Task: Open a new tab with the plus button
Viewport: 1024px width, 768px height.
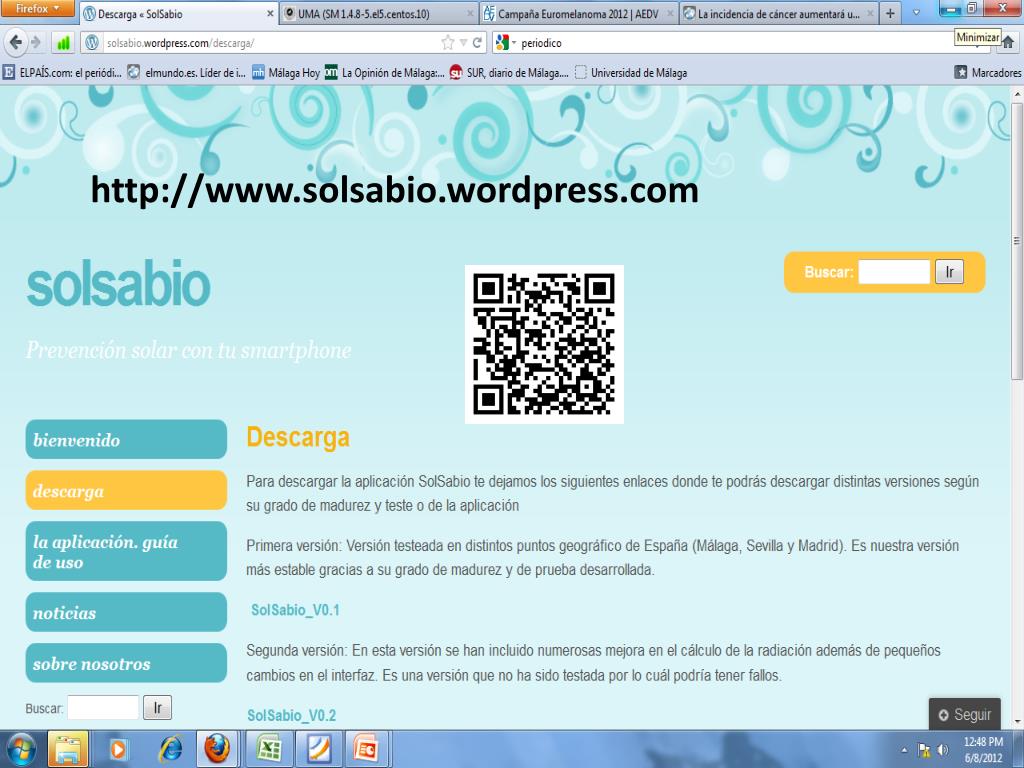Action: [x=889, y=14]
